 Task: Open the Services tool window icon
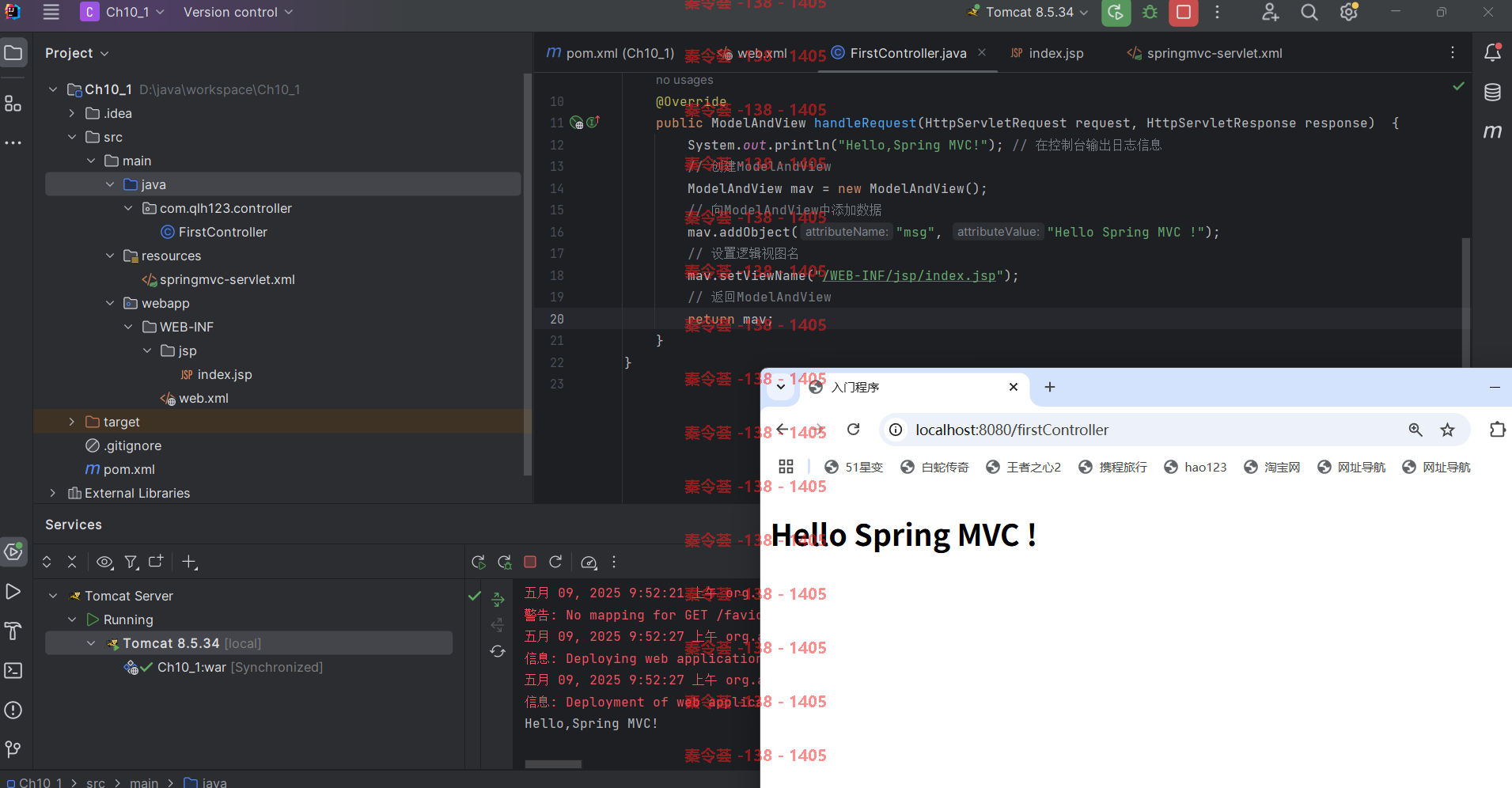[13, 551]
